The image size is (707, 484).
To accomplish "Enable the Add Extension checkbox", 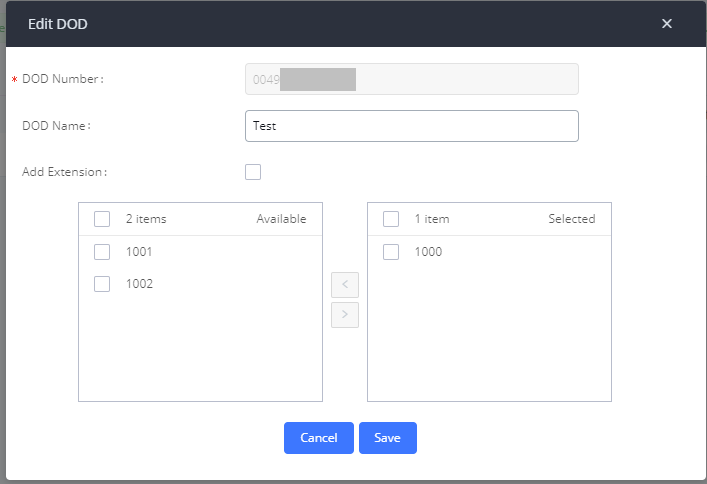I will 253,172.
